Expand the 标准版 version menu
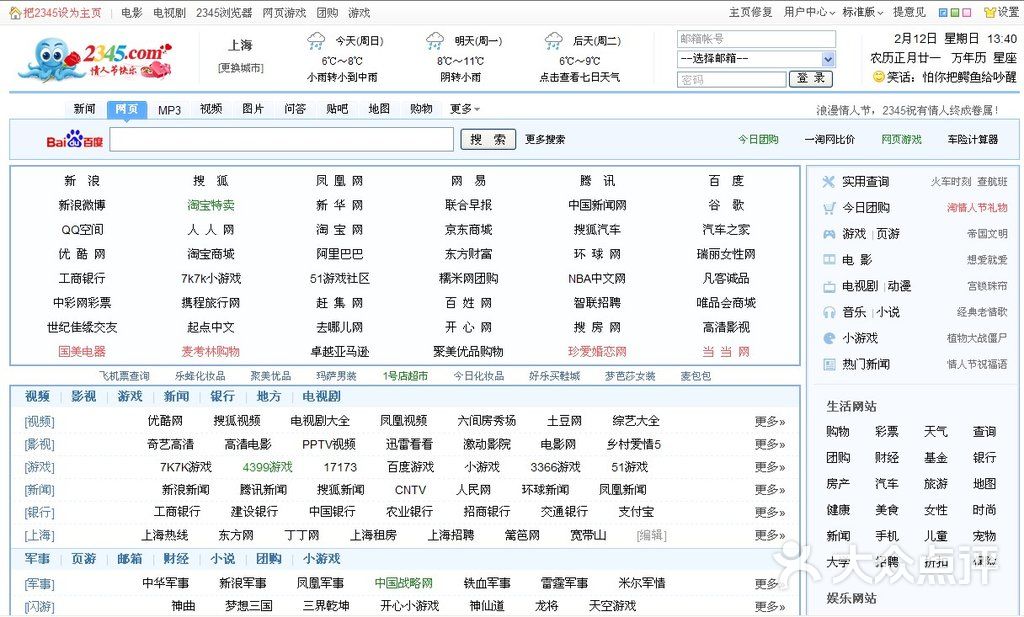The height and width of the screenshot is (617, 1024). point(862,12)
